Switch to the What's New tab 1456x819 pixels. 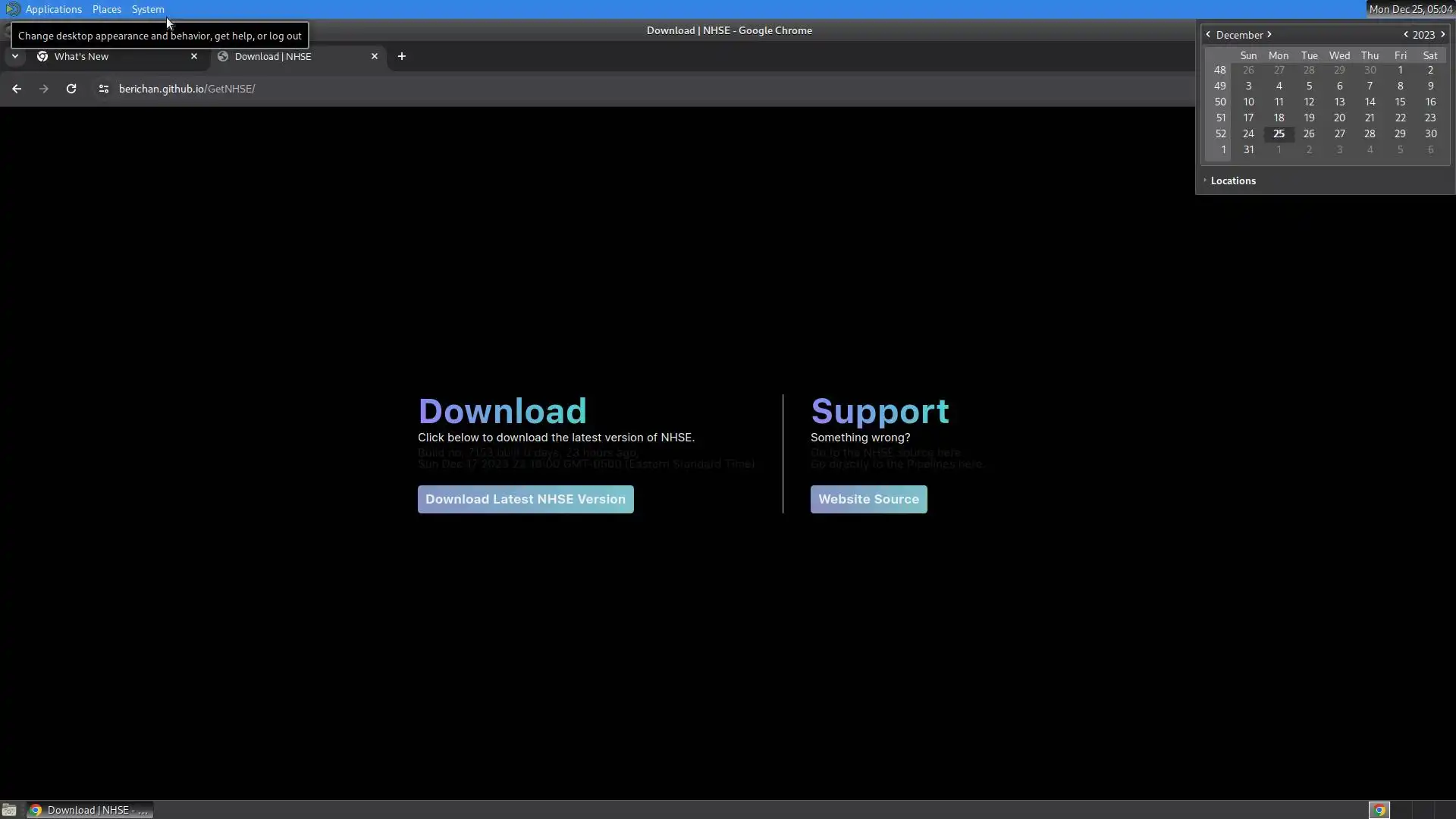coord(114,56)
